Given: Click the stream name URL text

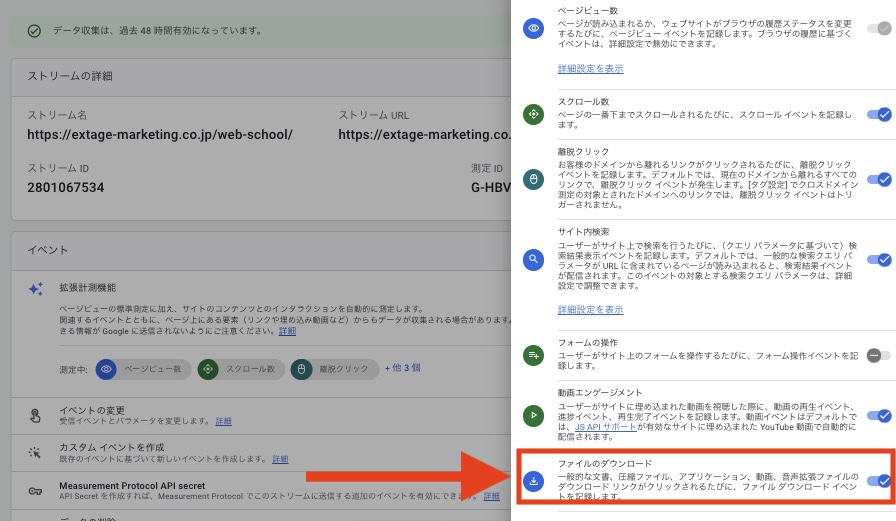Looking at the screenshot, I should [x=160, y=135].
